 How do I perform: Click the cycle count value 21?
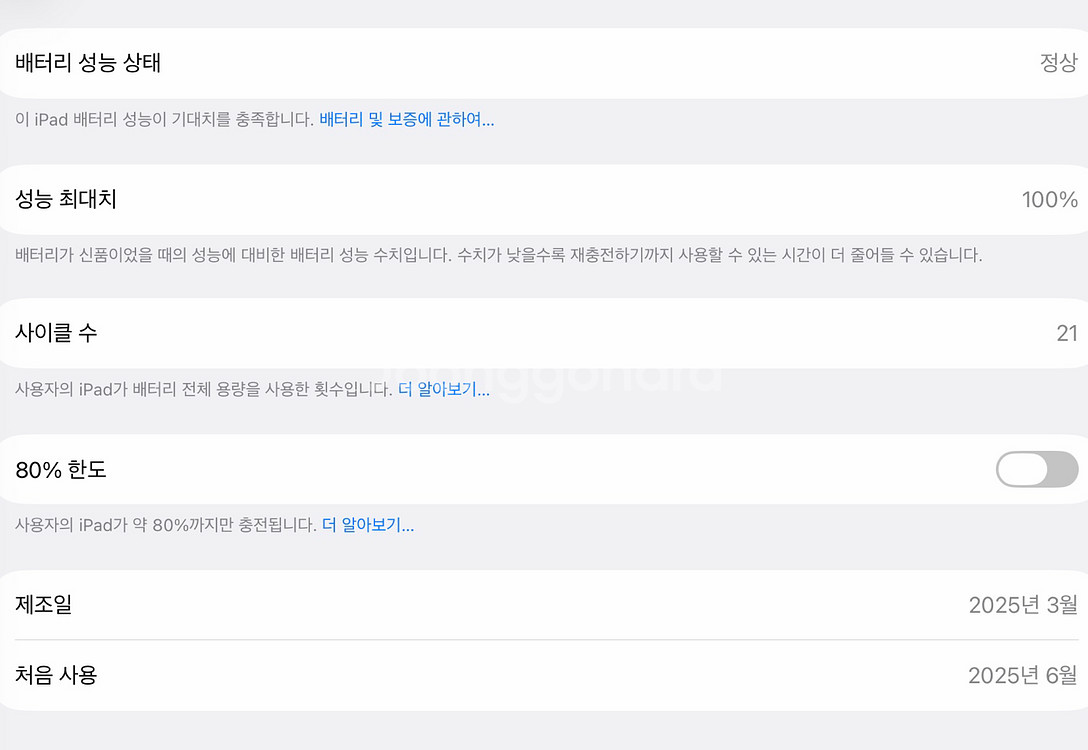(x=1066, y=333)
